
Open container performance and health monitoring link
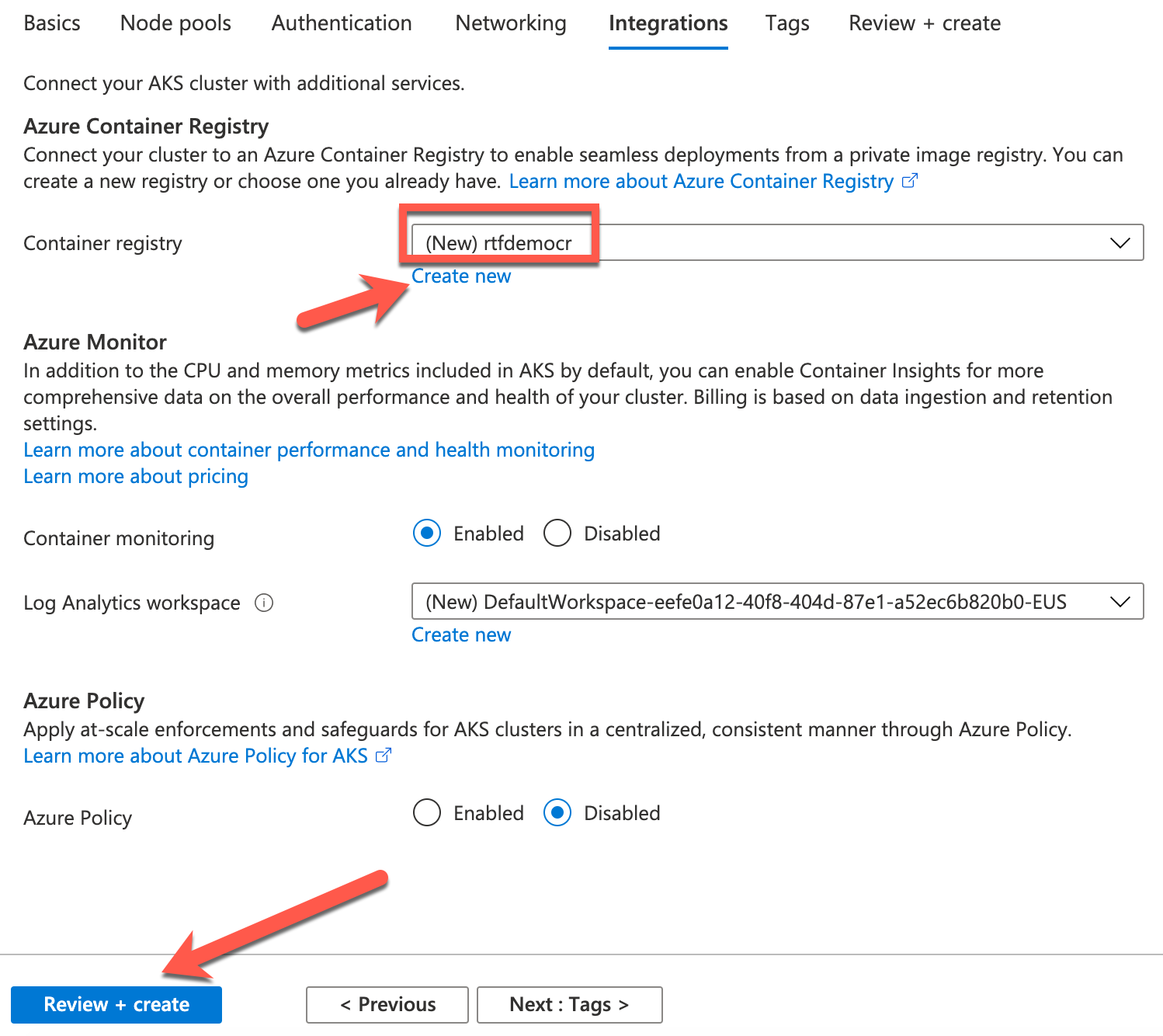coord(309,450)
